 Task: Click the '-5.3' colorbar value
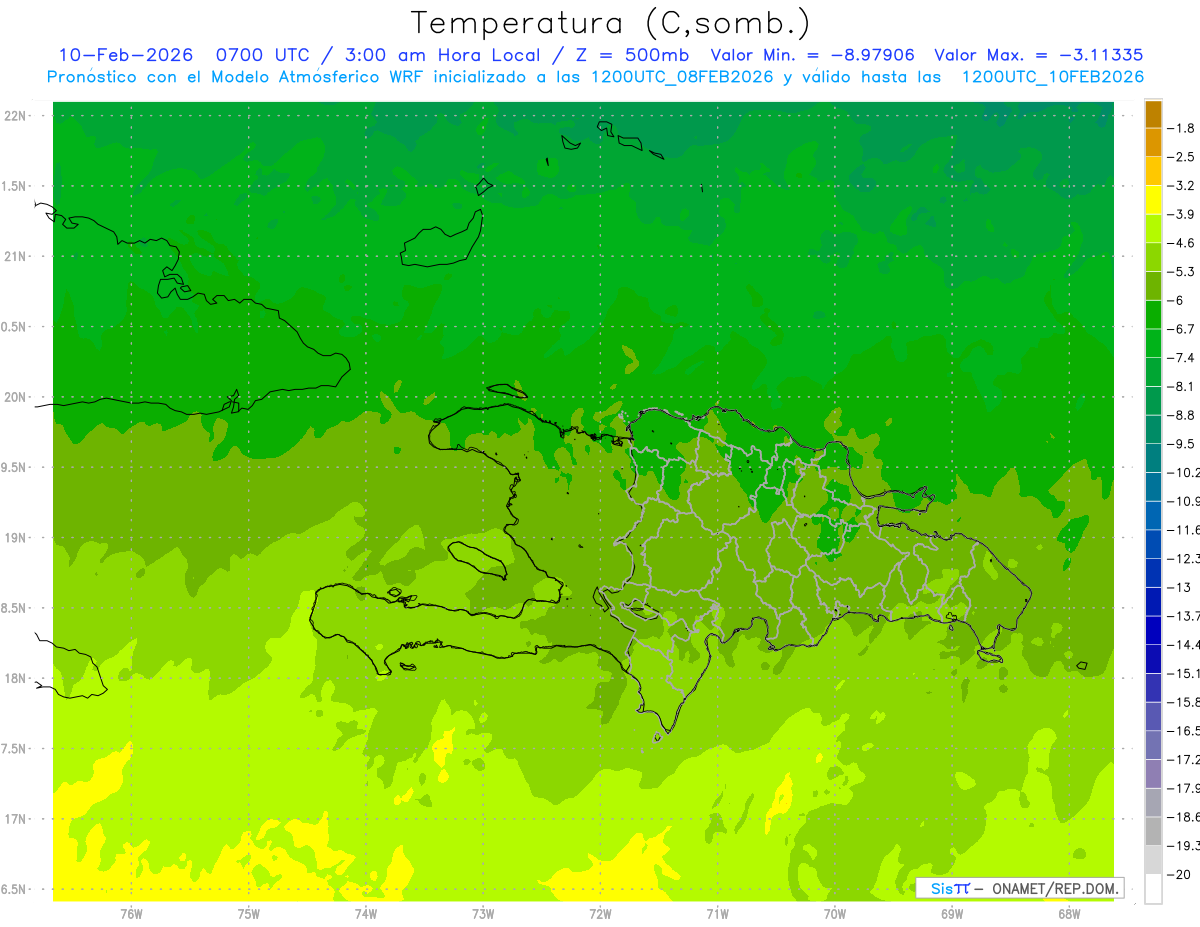(x=1183, y=271)
